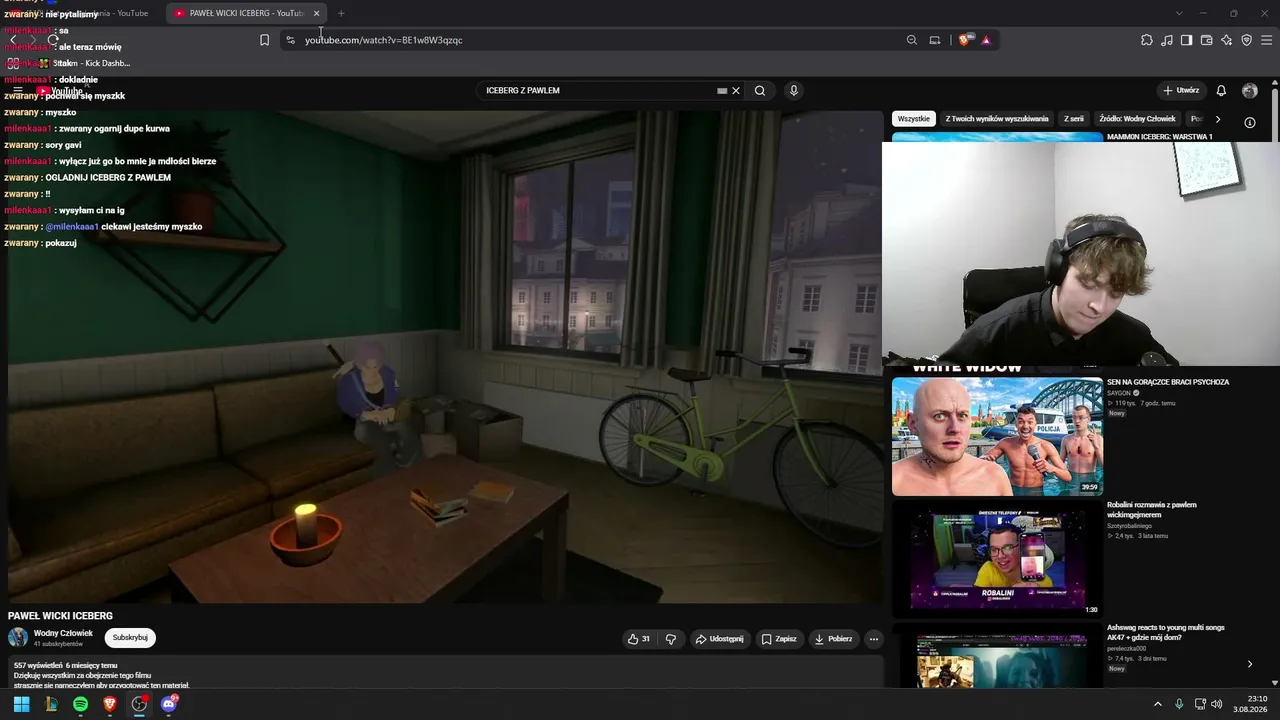The width and height of the screenshot is (1280, 720).
Task: Select the Z serii filter chip
Action: point(1074,119)
